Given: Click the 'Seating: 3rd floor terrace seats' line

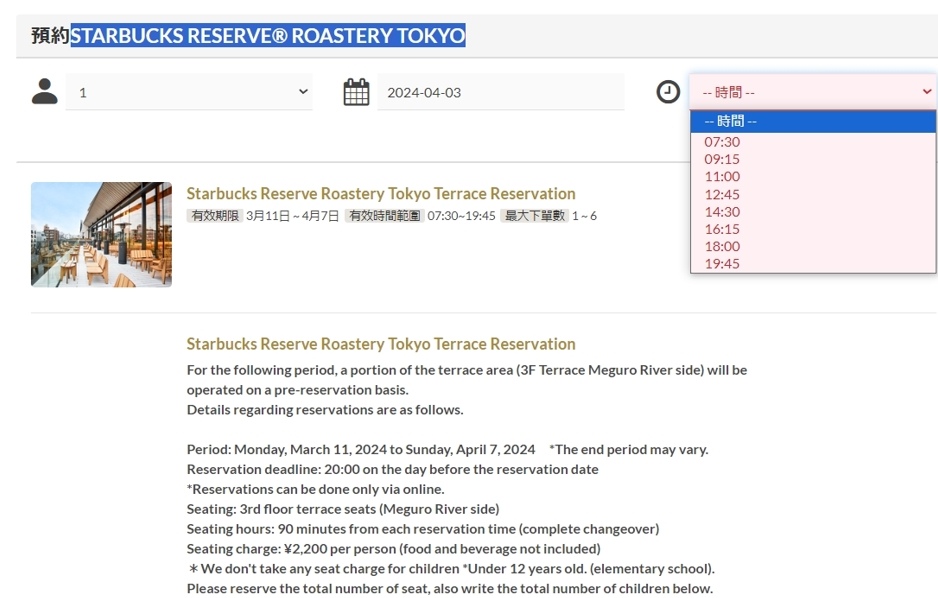Looking at the screenshot, I should pyautogui.click(x=343, y=509).
